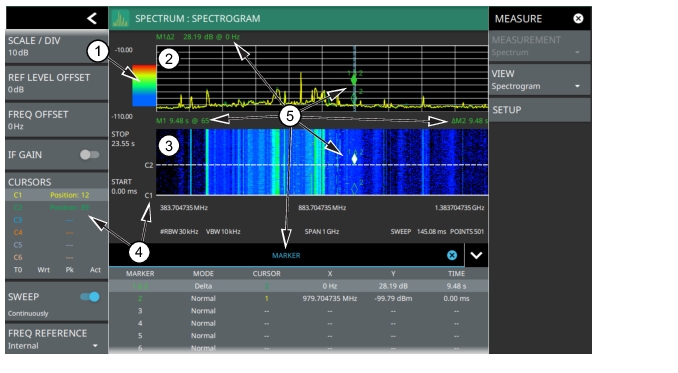Click the C1 cursor label beside spectrogram
Image resolution: width=678 pixels, height=373 pixels.
coord(149,195)
